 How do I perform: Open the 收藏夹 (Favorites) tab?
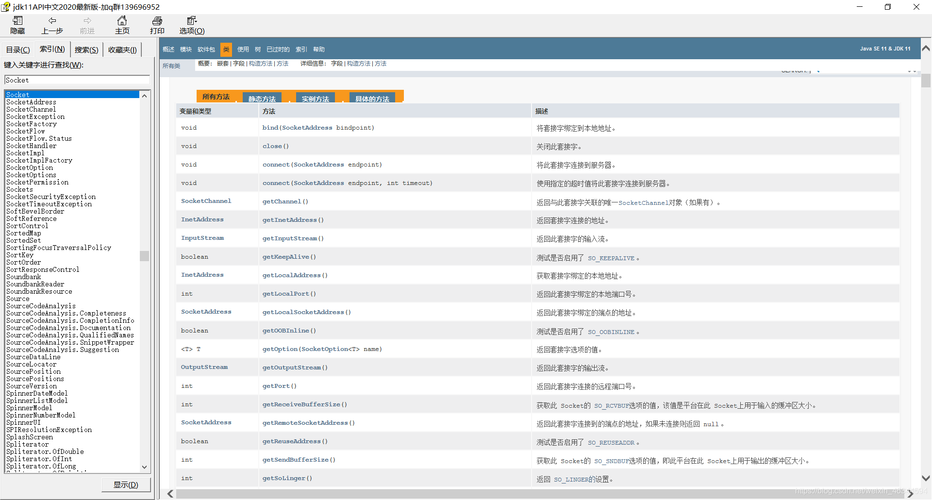(122, 49)
